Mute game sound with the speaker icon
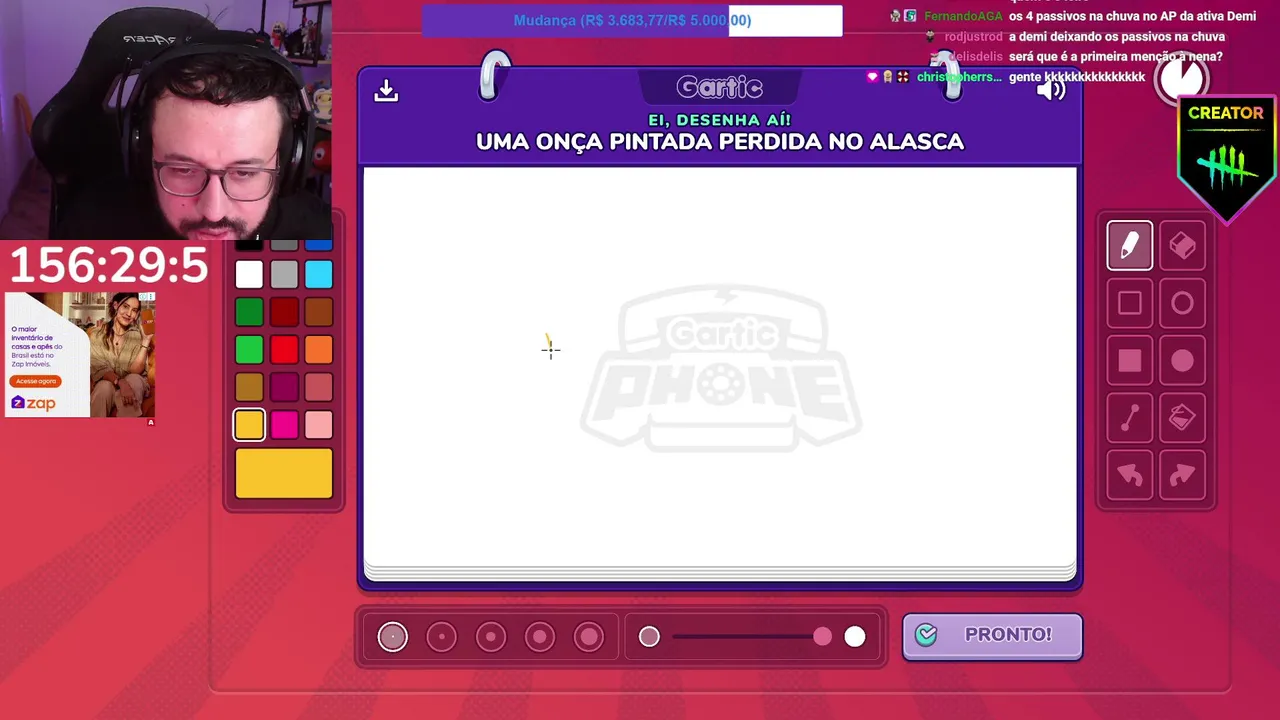The image size is (1280, 720). [1051, 90]
